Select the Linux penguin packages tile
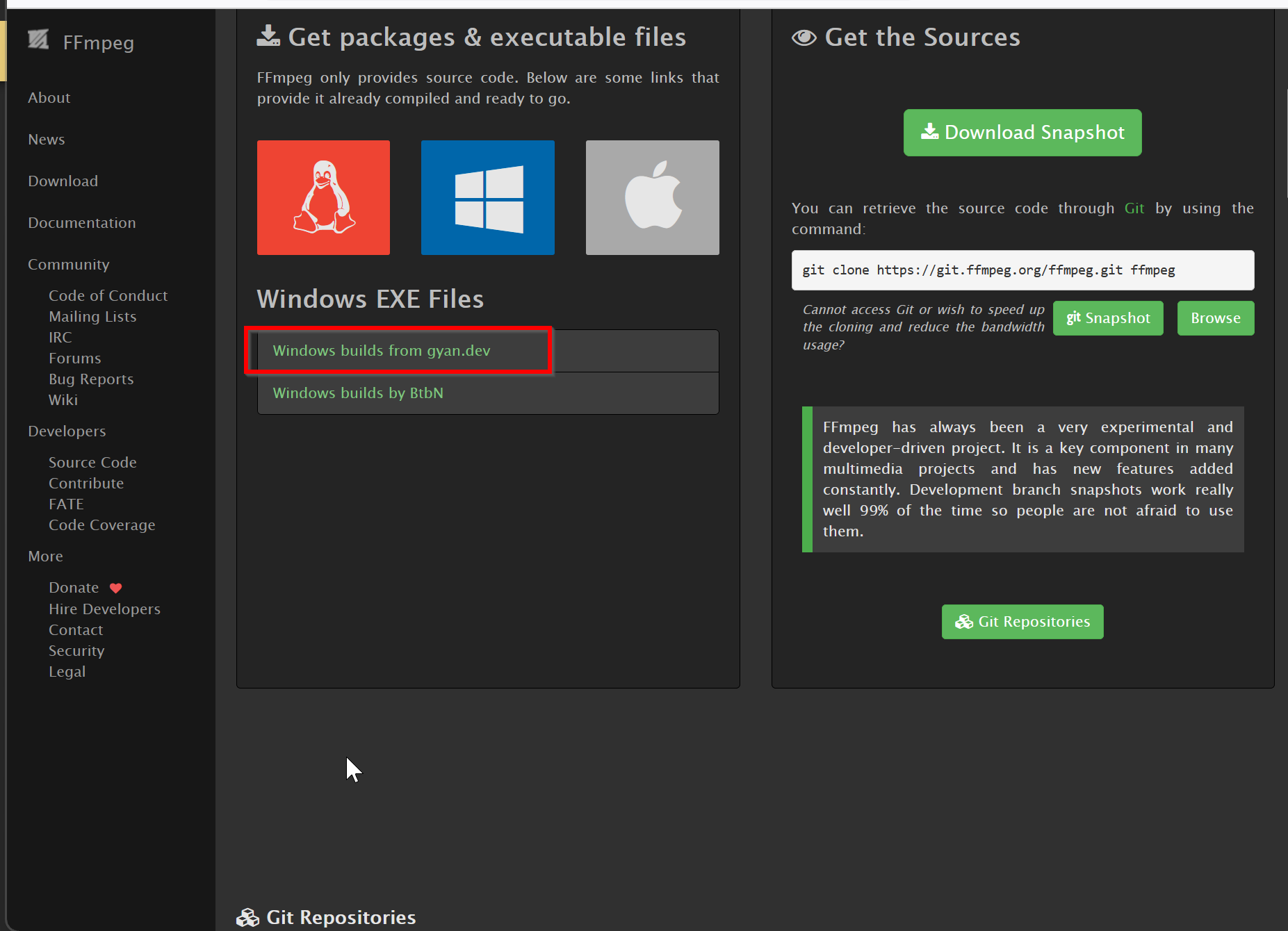This screenshot has width=1288, height=931. pyautogui.click(x=323, y=197)
